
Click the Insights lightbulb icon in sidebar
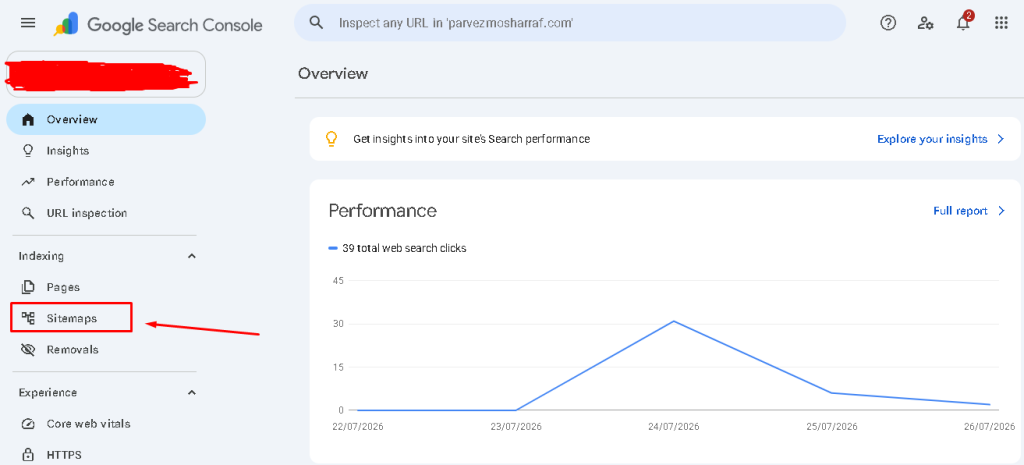27,150
